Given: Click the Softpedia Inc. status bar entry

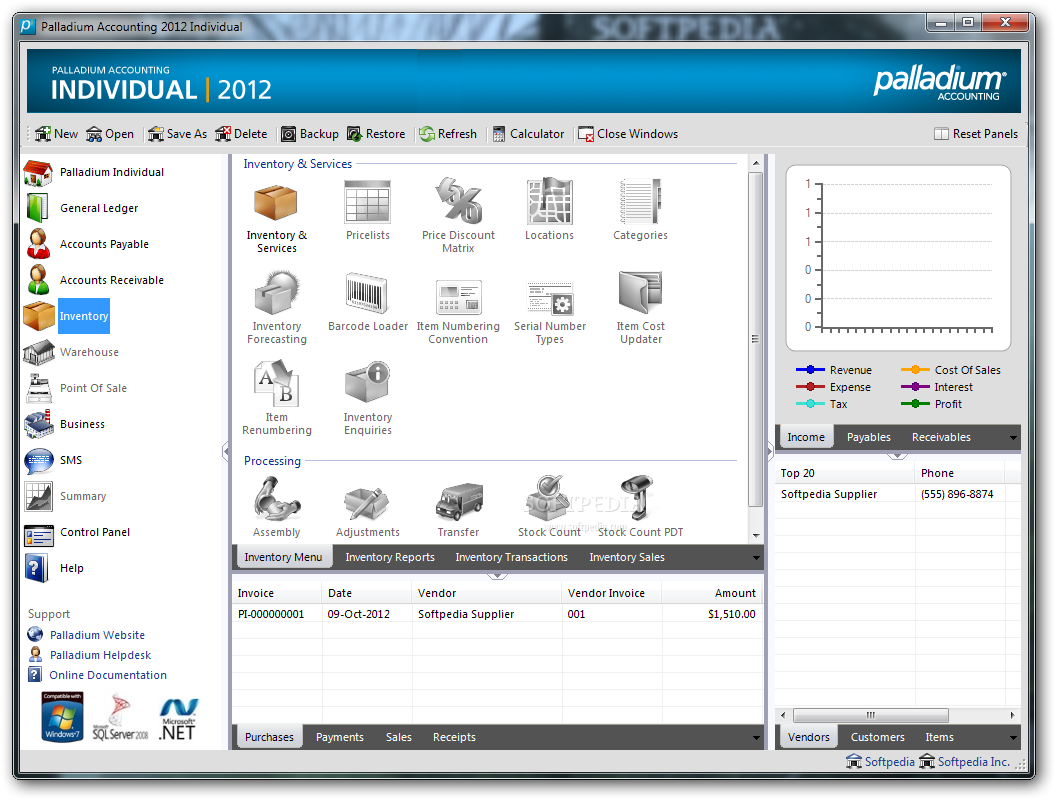Looking at the screenshot, I should (x=965, y=762).
